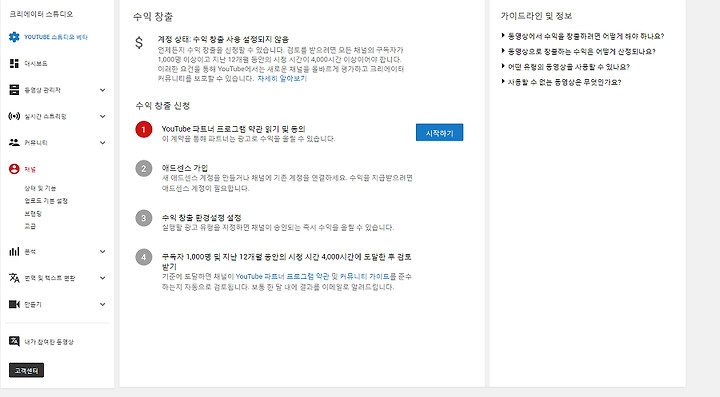Open the 분석 bar chart icon
Image resolution: width=720 pixels, height=397 pixels.
[14, 252]
